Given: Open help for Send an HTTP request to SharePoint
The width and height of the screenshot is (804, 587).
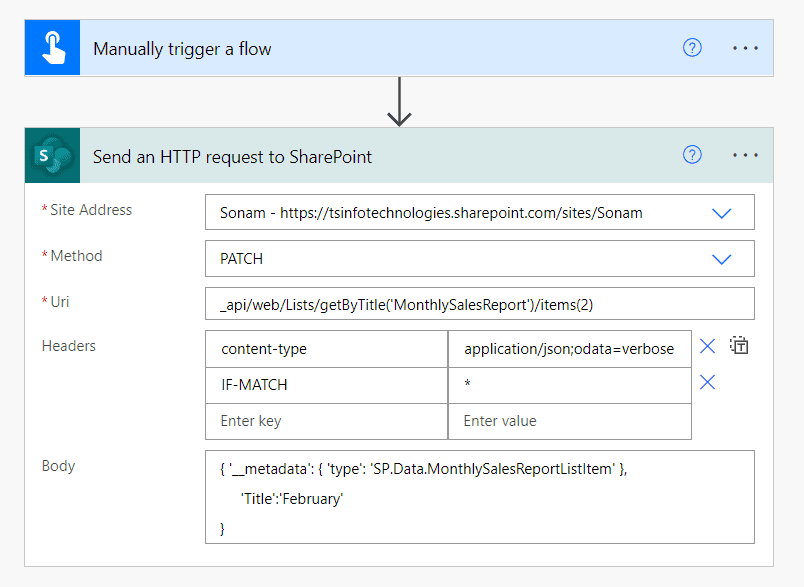Looking at the screenshot, I should click(x=692, y=154).
